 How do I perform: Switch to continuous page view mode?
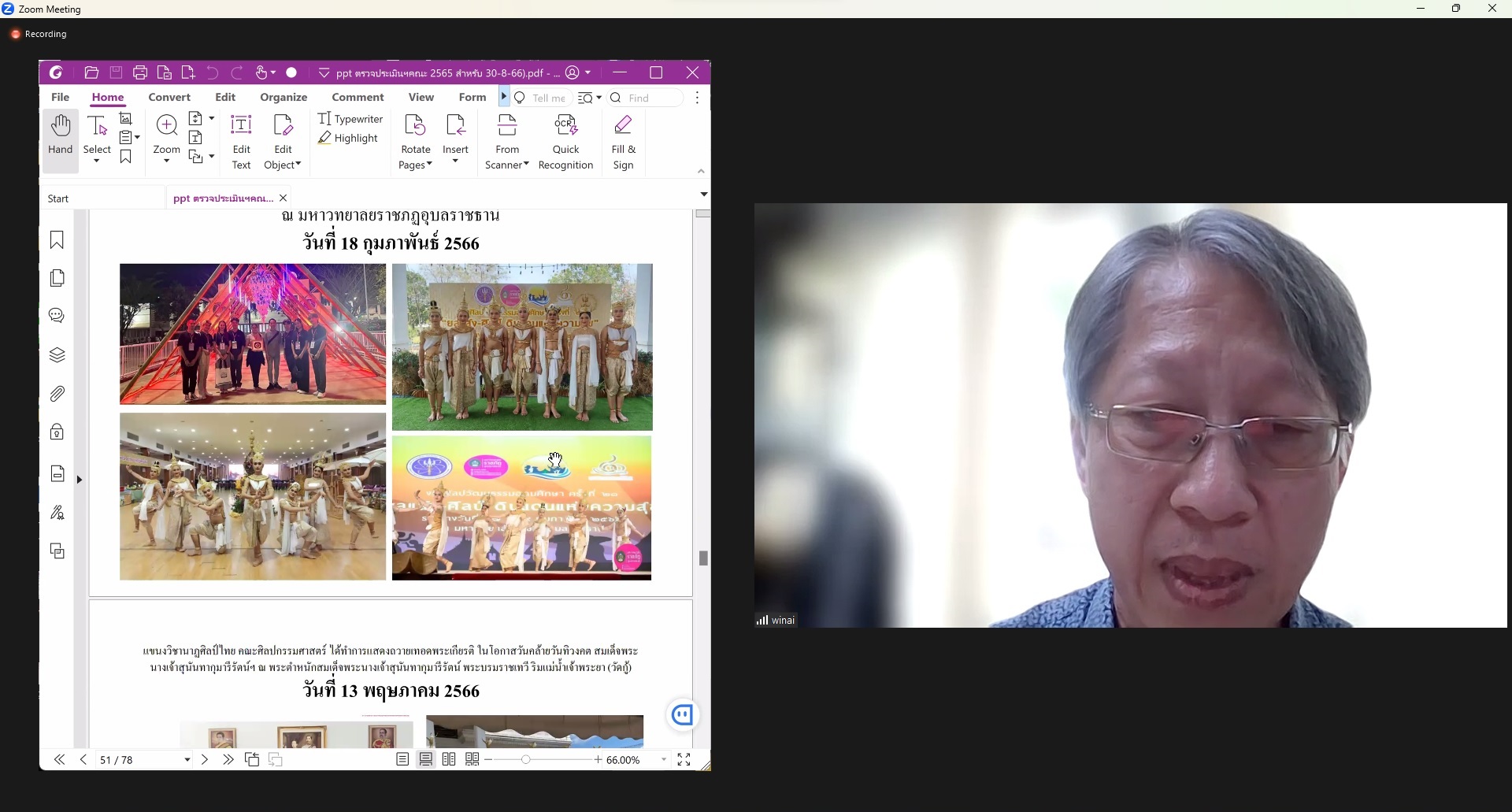pos(427,761)
